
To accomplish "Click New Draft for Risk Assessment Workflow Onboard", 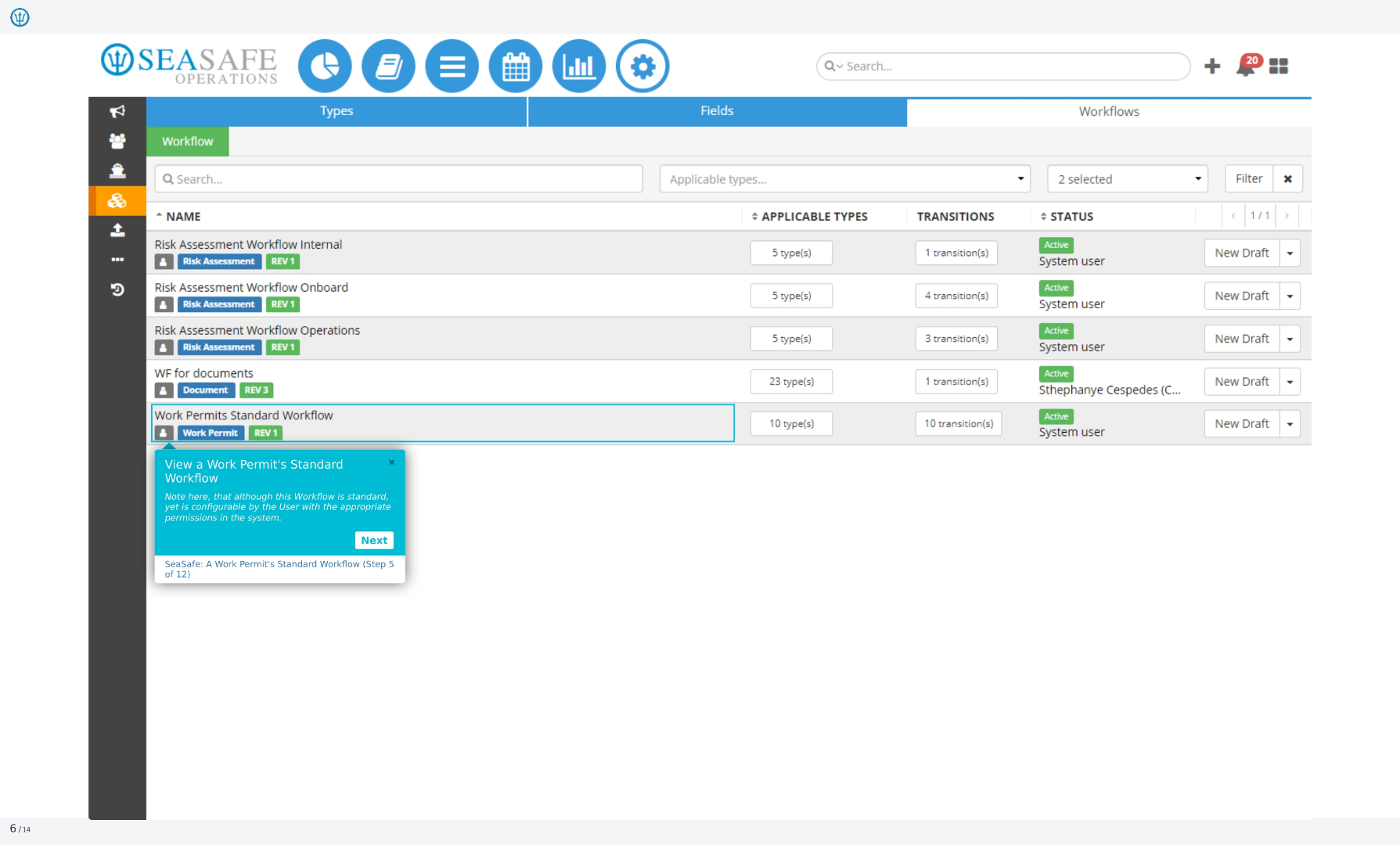I will pos(1242,296).
